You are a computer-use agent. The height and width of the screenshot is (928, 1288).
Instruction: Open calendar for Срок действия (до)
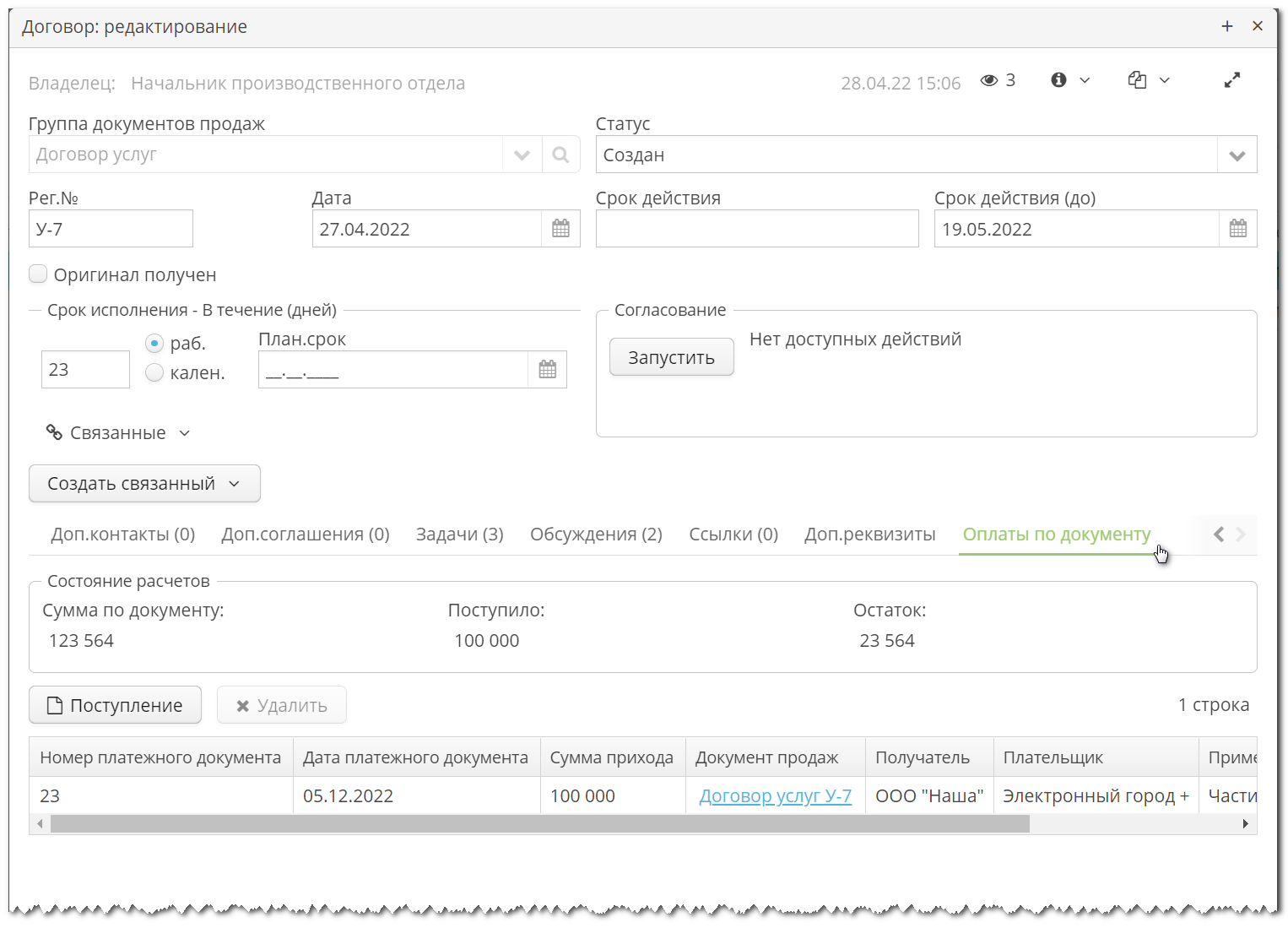(x=1237, y=228)
